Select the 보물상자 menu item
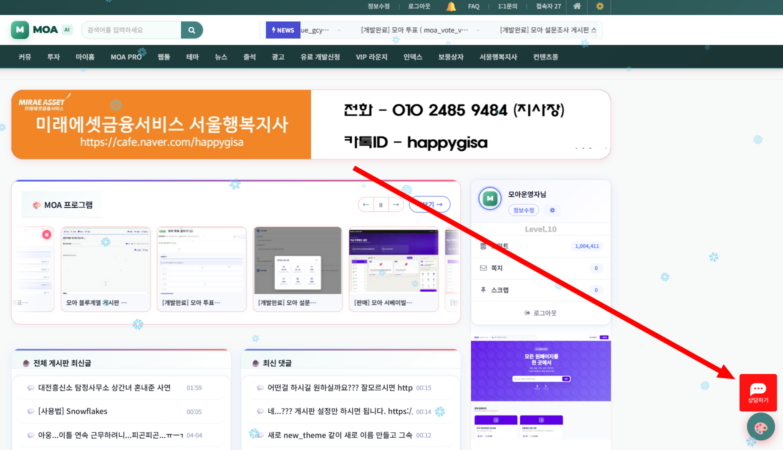 click(451, 57)
